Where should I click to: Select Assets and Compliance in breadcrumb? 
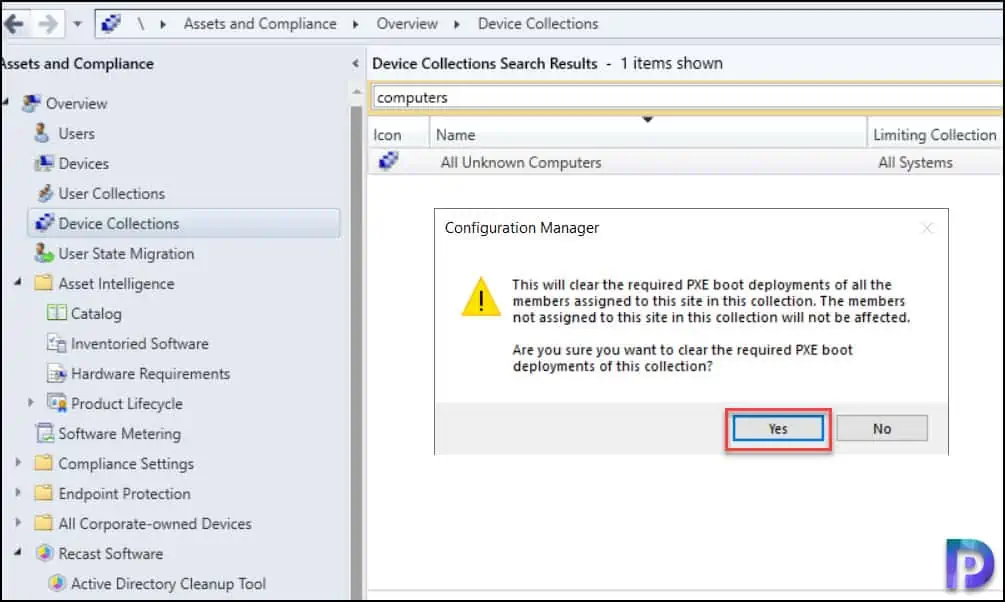click(x=260, y=24)
